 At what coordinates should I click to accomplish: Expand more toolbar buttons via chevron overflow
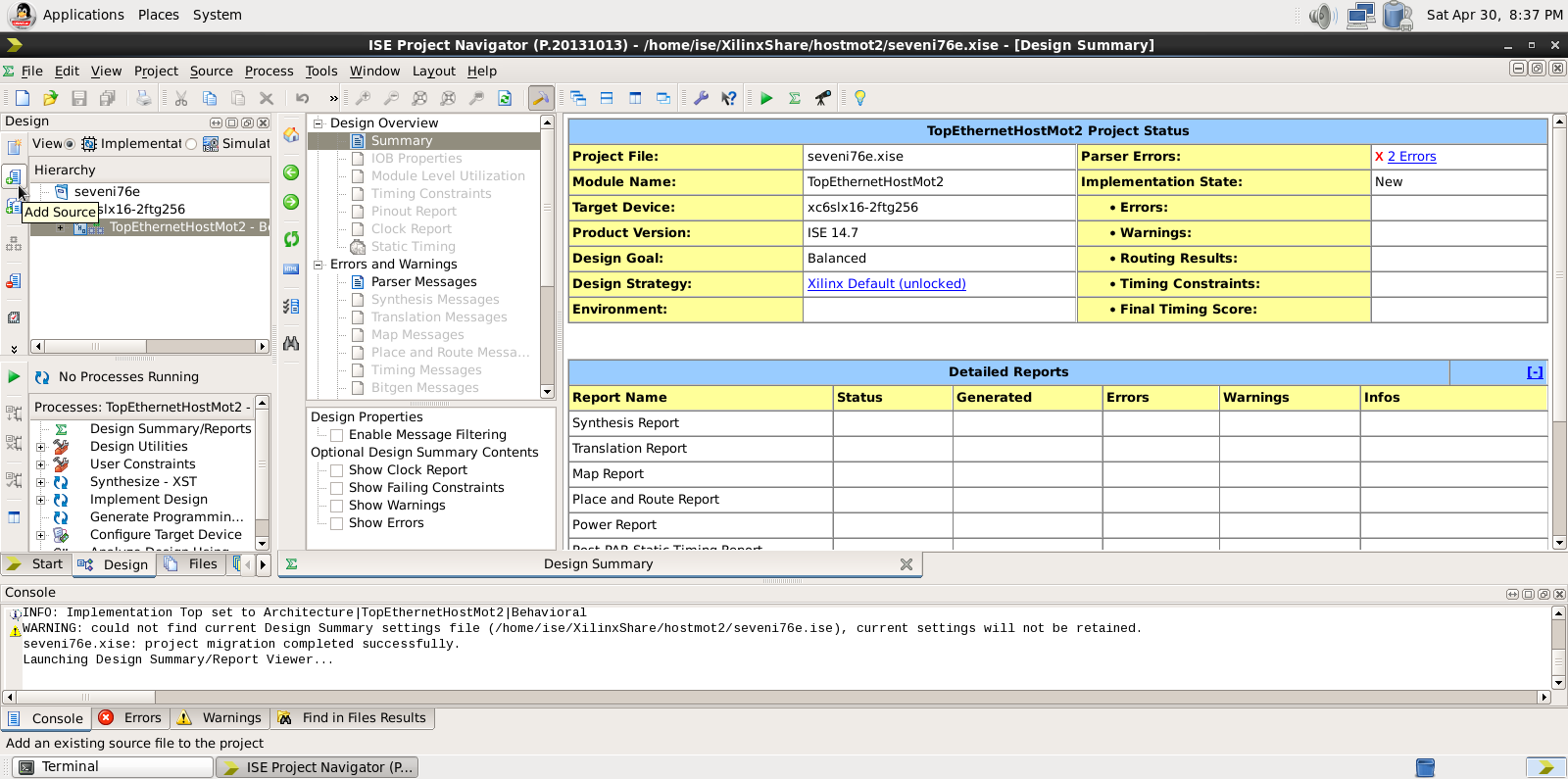point(333,98)
